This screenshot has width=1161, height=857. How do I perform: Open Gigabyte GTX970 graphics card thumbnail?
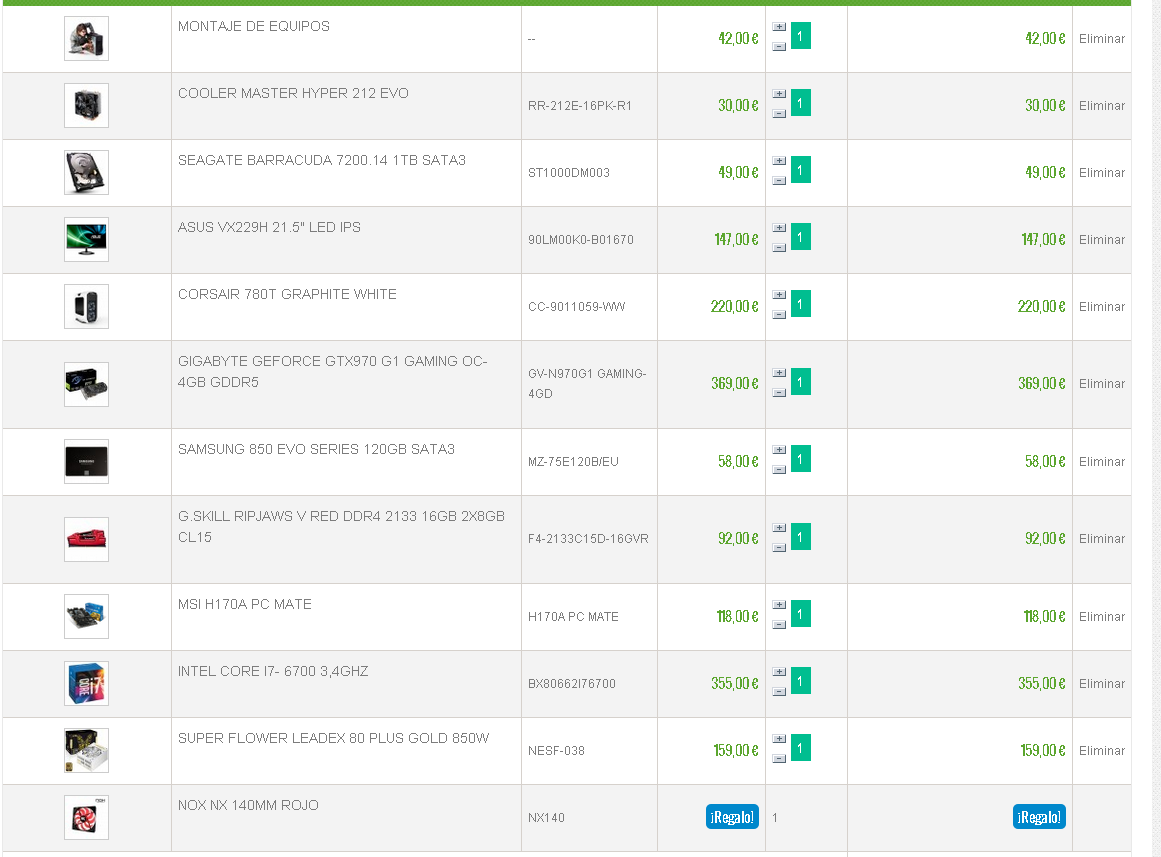click(x=87, y=384)
